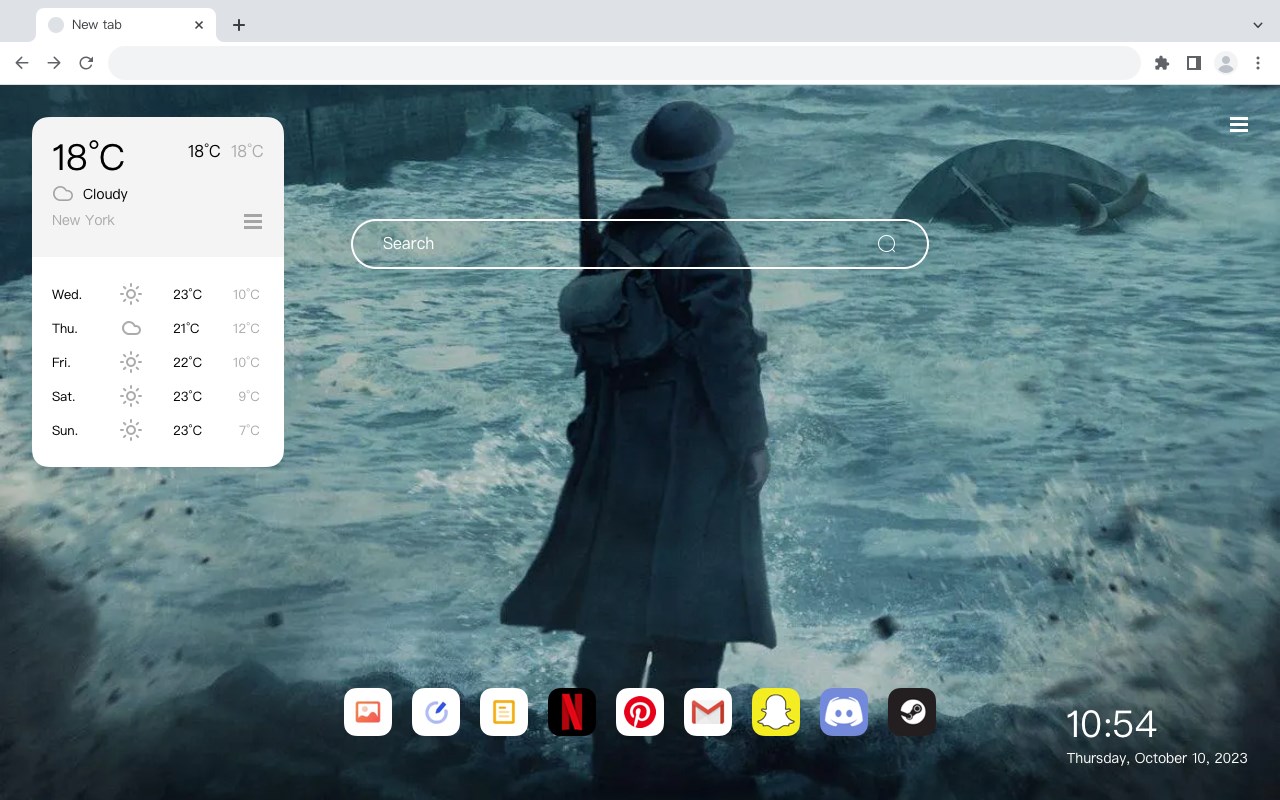Open the browser extensions puzzle icon

(x=1161, y=63)
